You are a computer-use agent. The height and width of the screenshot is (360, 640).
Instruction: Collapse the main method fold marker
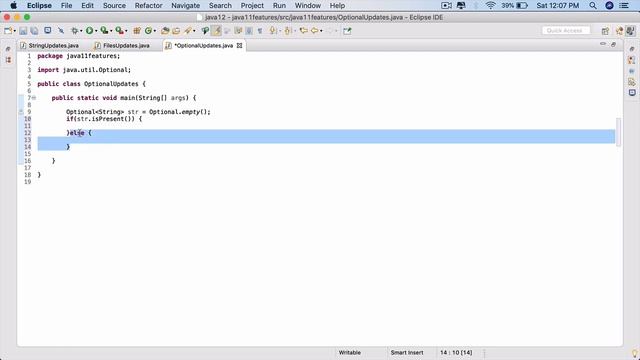click(x=34, y=98)
